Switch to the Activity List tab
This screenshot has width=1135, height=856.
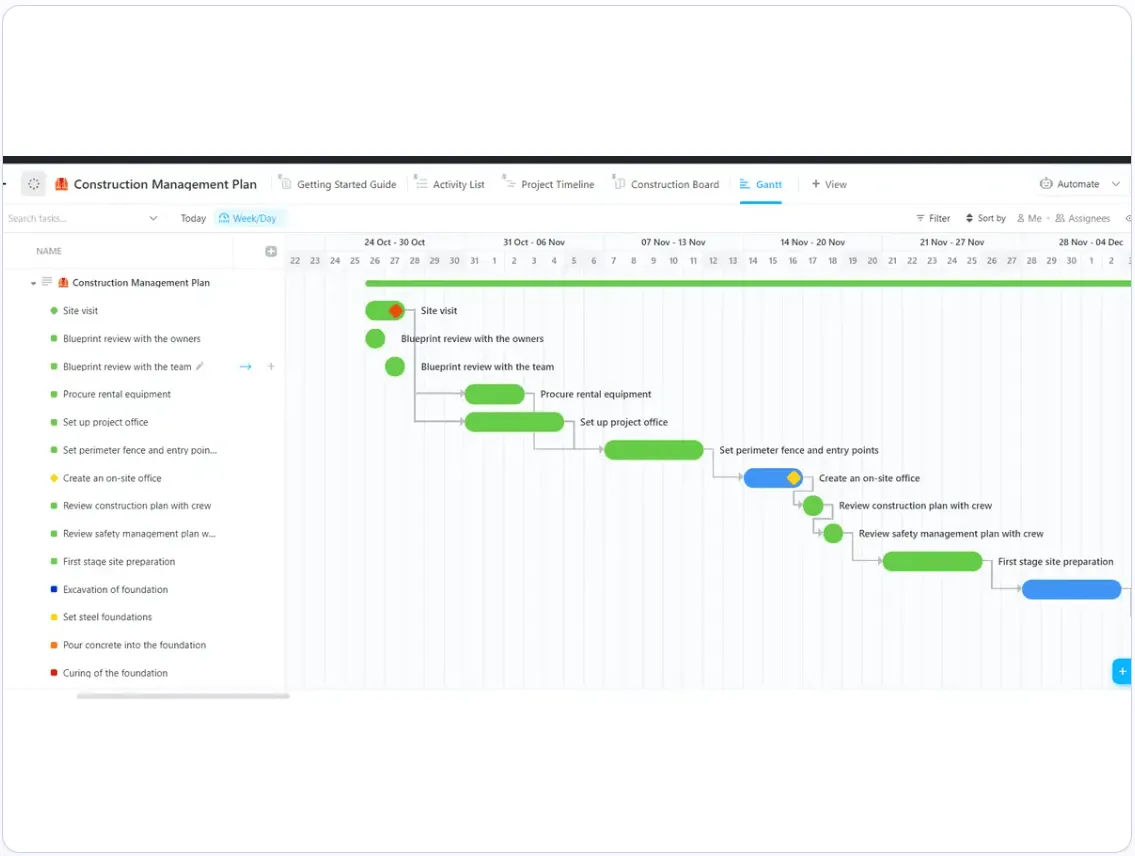450,184
